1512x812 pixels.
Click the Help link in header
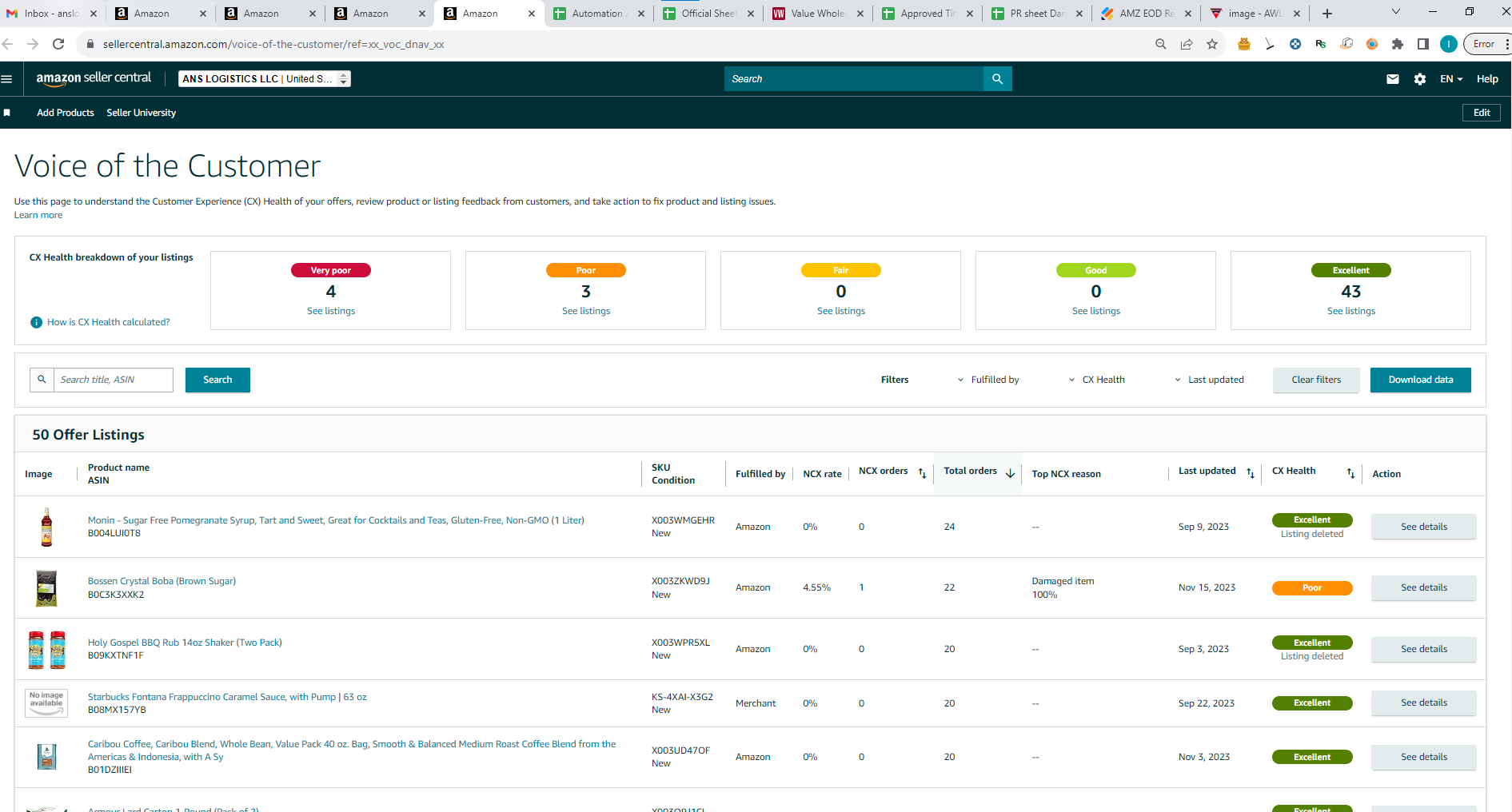coord(1487,79)
